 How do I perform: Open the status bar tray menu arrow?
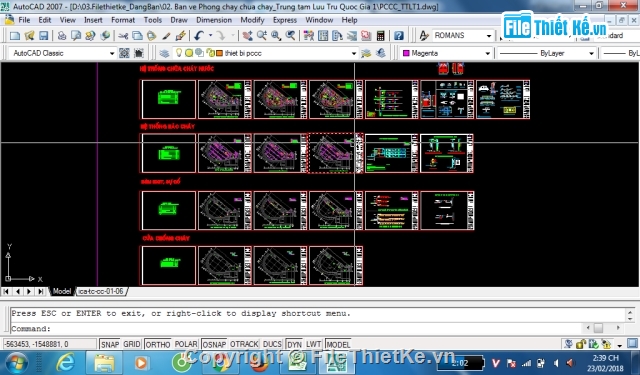tap(620, 345)
